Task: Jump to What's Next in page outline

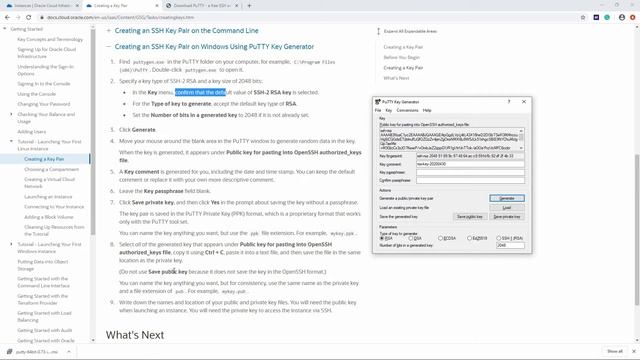Action: coord(396,78)
